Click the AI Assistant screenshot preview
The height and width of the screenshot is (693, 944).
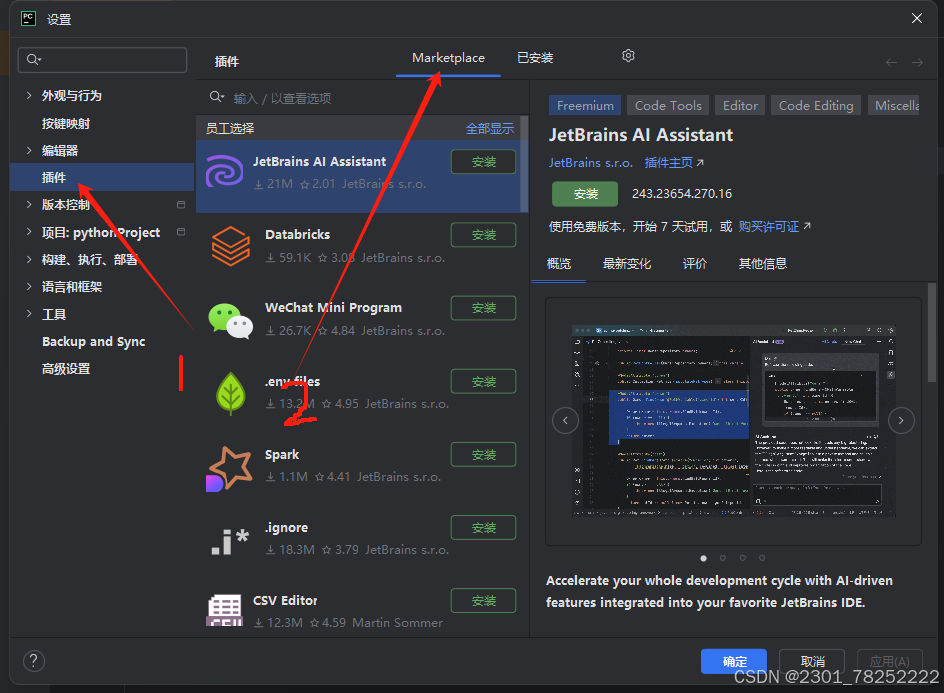coord(733,421)
